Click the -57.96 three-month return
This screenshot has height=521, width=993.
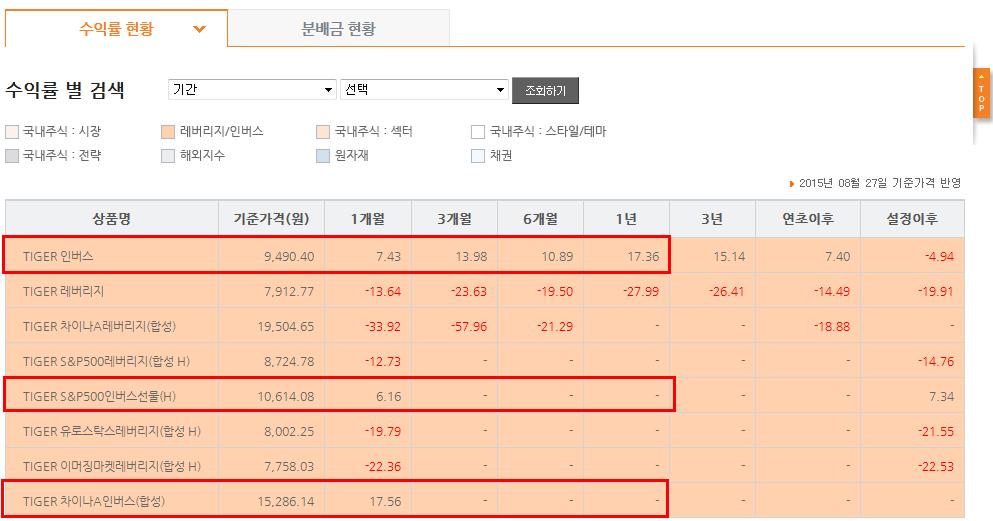469,327
